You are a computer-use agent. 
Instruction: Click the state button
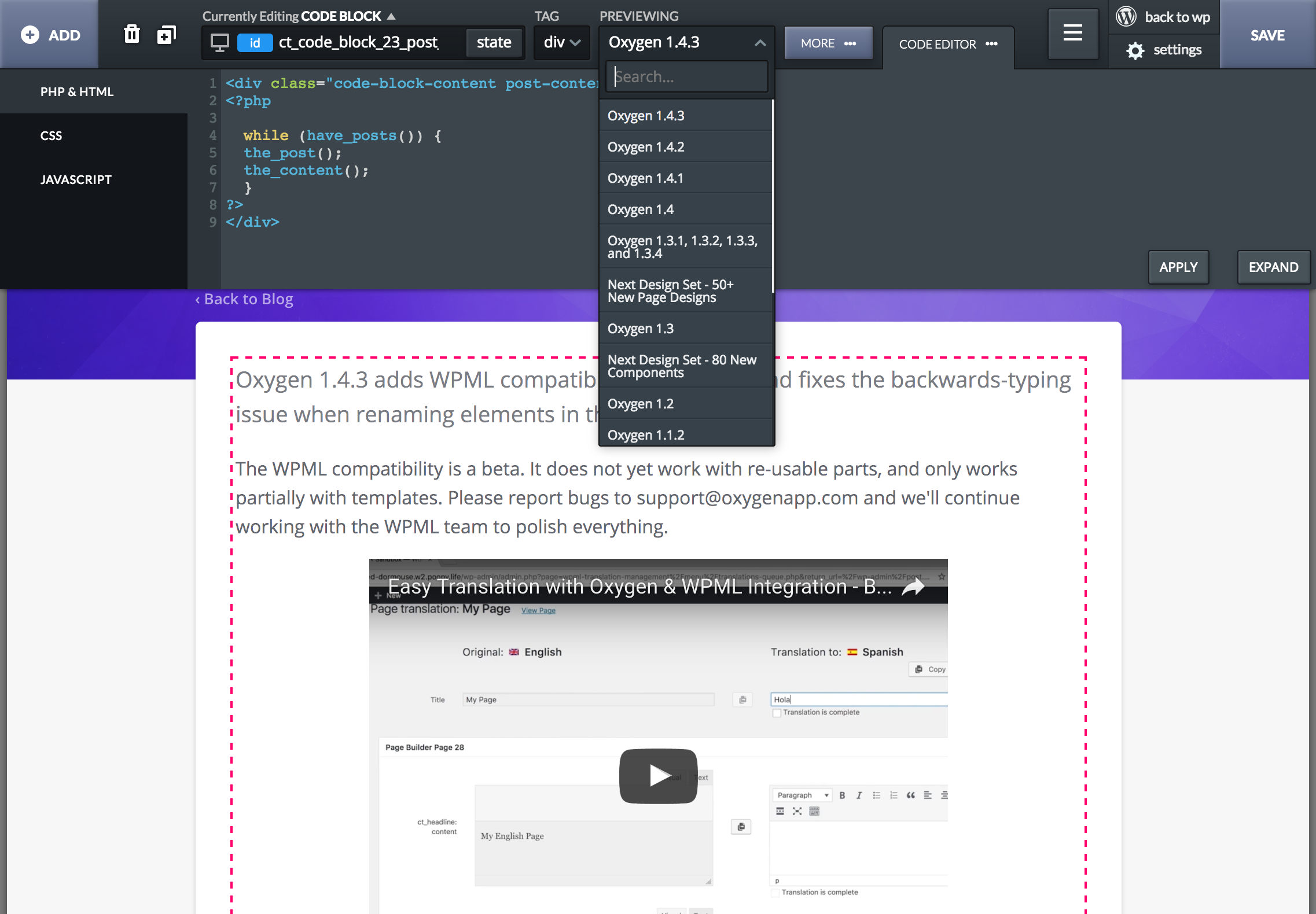coord(494,42)
